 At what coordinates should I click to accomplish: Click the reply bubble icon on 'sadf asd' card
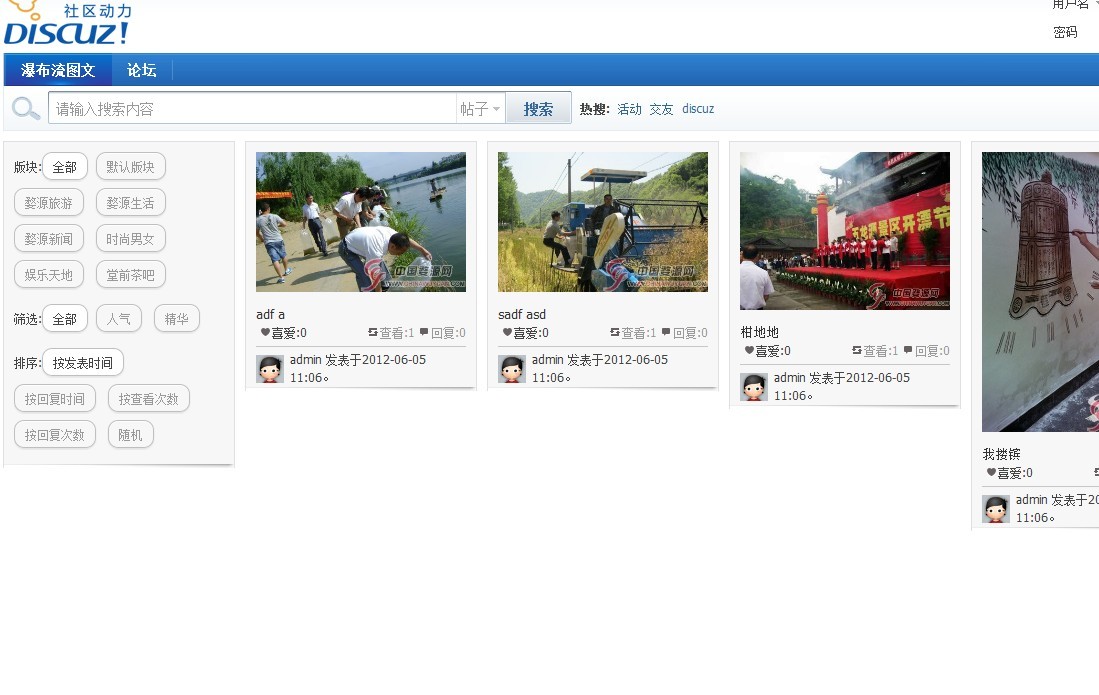tap(666, 332)
